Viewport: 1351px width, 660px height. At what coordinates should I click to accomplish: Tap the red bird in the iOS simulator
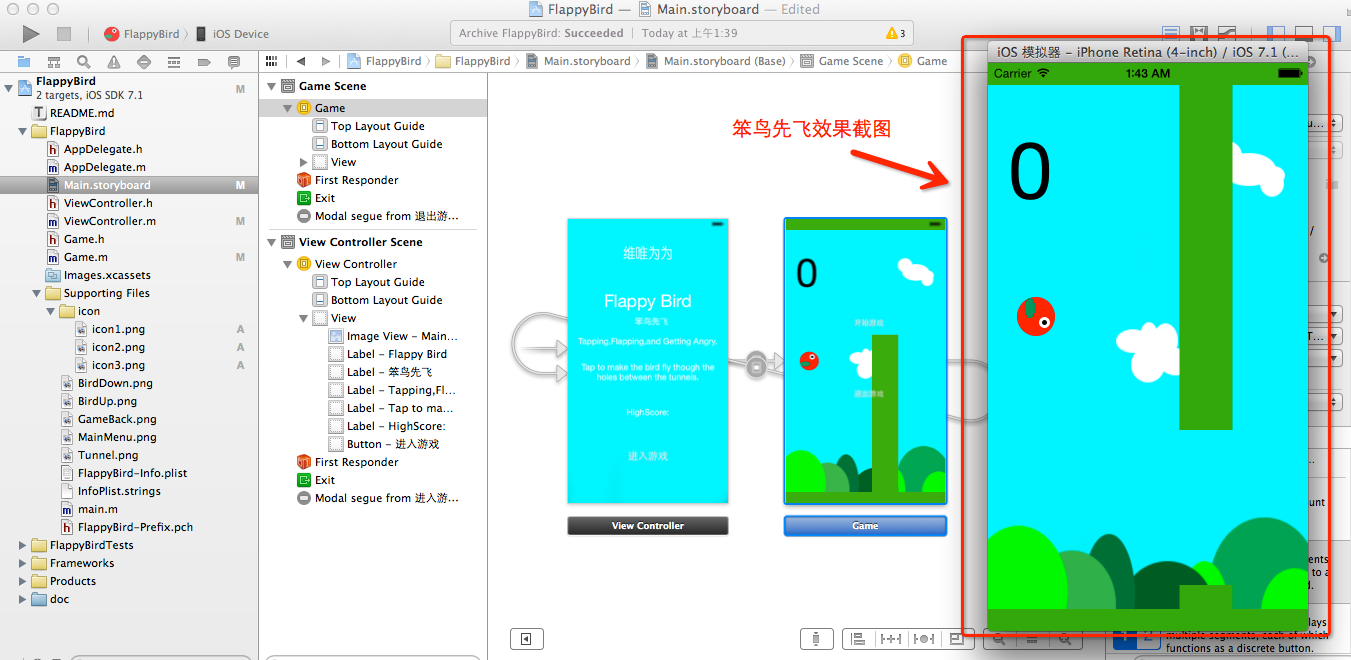point(1035,316)
